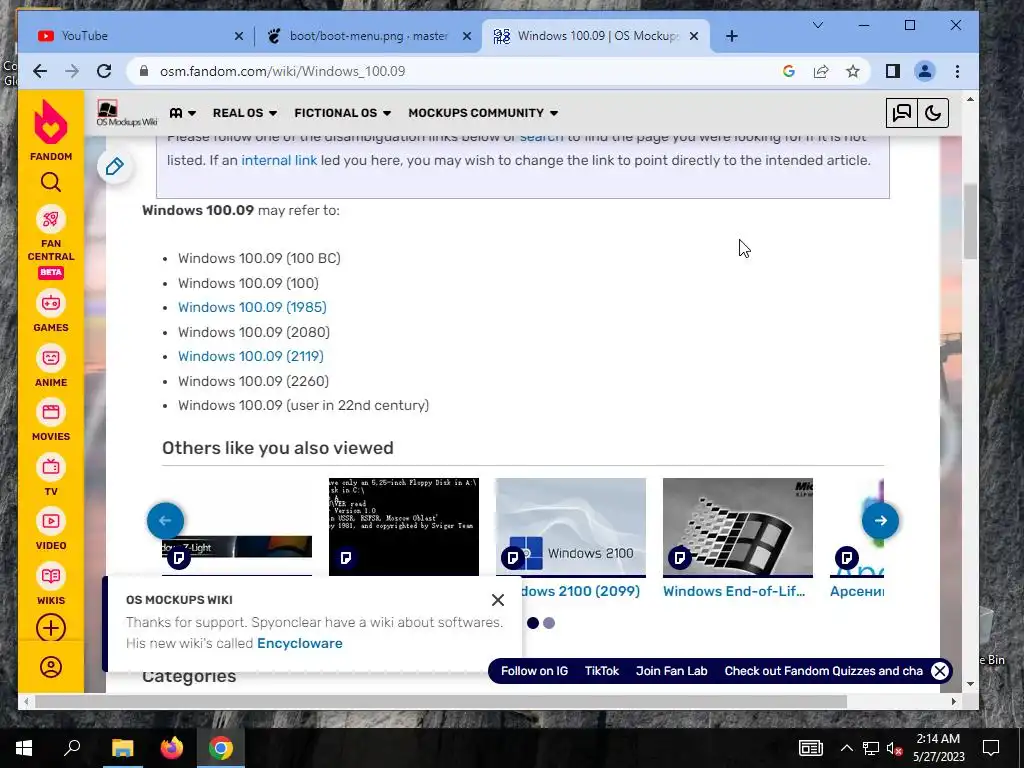Open Movies icon in sidebar

(x=51, y=412)
